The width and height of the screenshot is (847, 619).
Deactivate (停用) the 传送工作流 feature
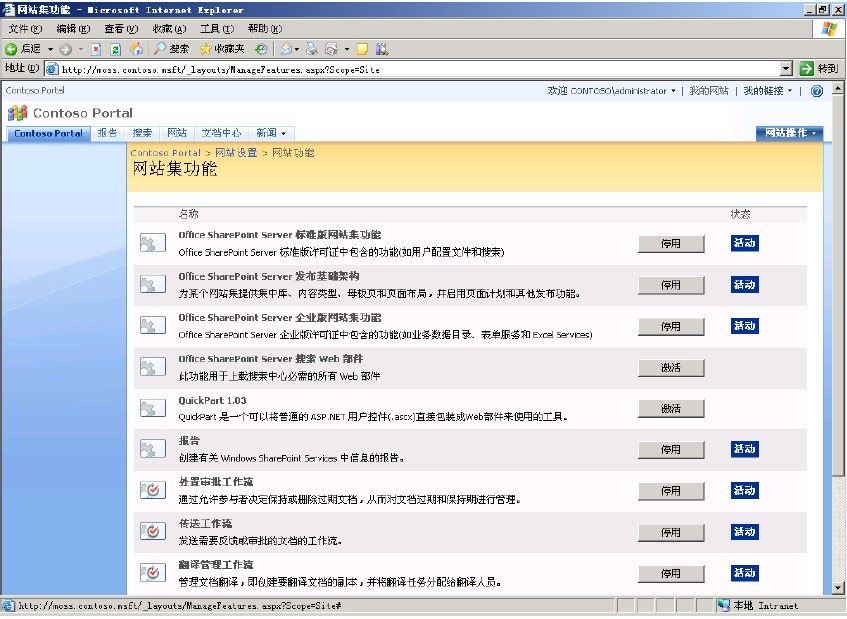pos(671,533)
